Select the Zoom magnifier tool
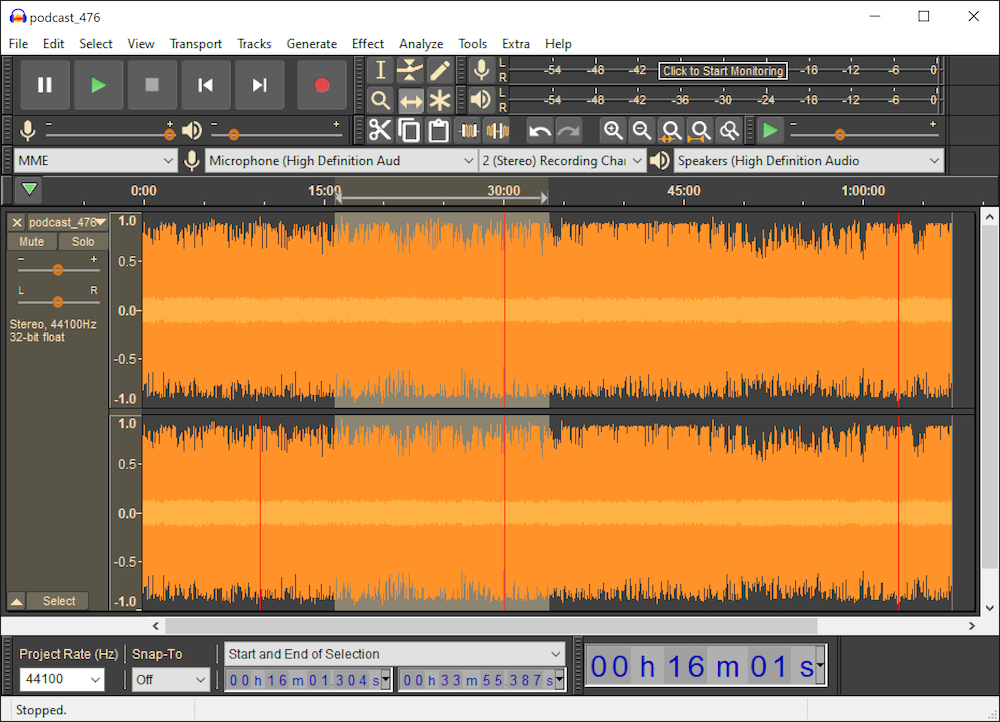This screenshot has height=722, width=1000. [381, 100]
